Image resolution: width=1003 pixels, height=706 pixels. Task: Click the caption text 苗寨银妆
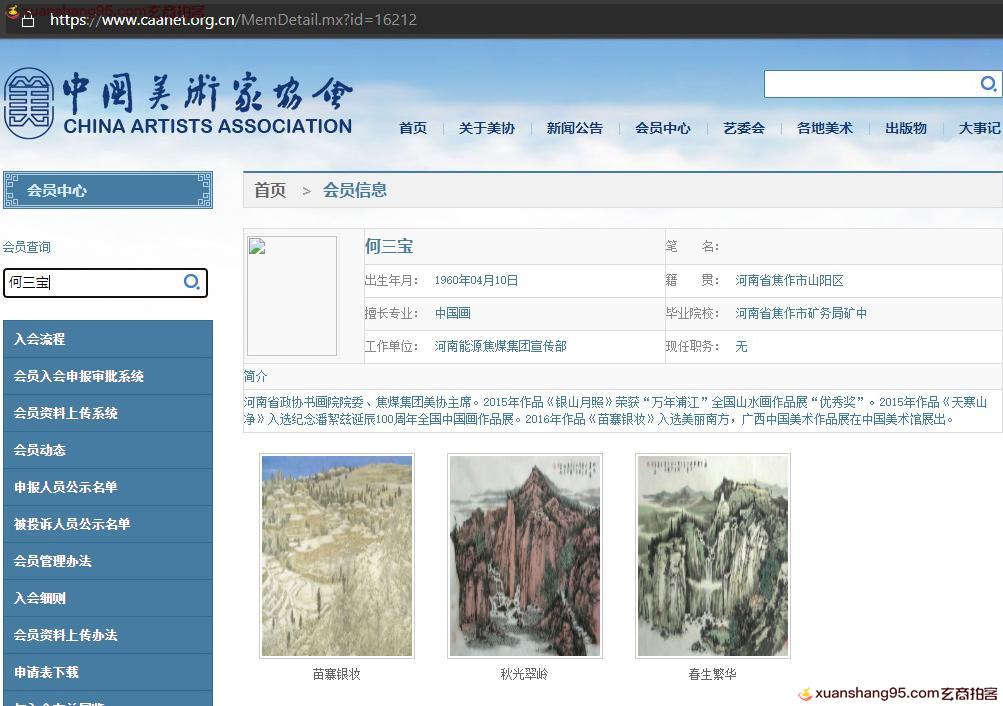[336, 674]
